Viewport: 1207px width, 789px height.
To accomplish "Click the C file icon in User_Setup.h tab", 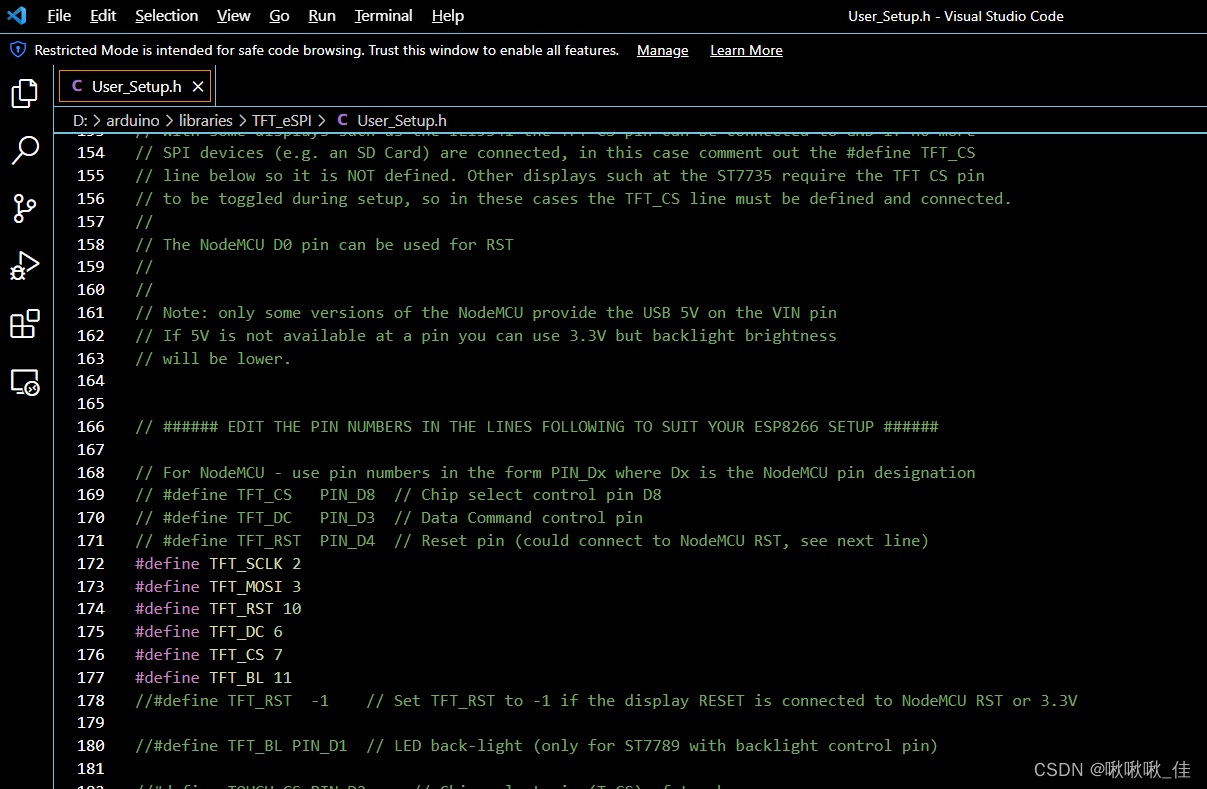I will [x=77, y=87].
